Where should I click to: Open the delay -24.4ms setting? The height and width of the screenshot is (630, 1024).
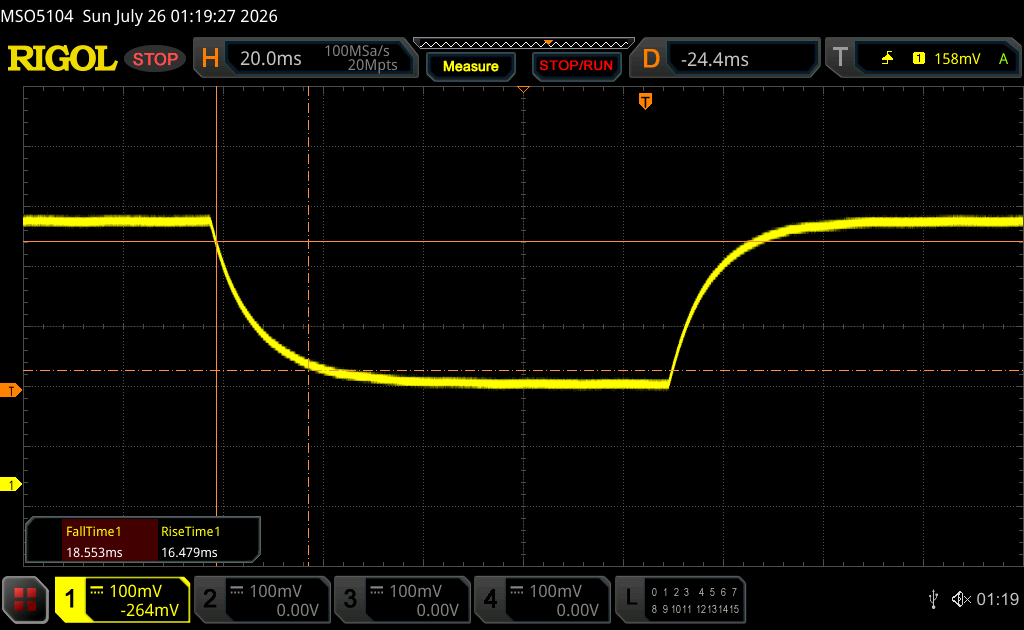(x=714, y=59)
